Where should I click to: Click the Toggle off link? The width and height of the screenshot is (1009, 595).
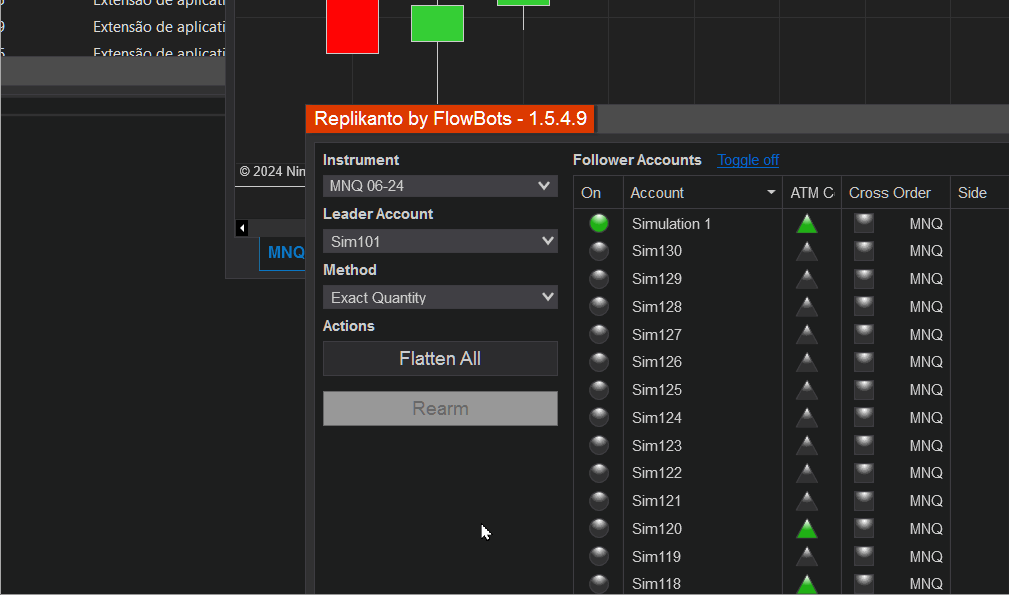coord(748,160)
